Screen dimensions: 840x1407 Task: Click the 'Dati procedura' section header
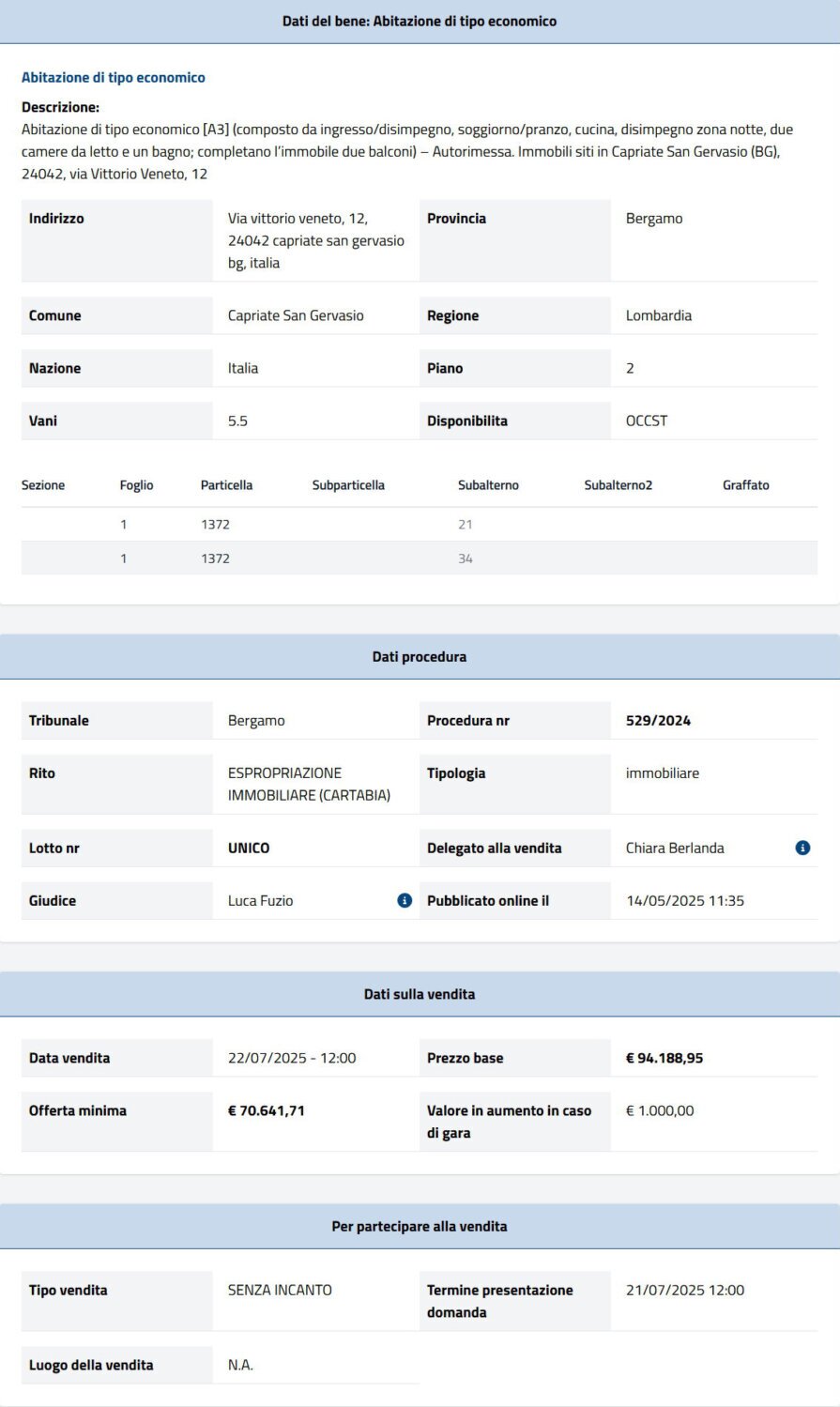click(x=420, y=657)
